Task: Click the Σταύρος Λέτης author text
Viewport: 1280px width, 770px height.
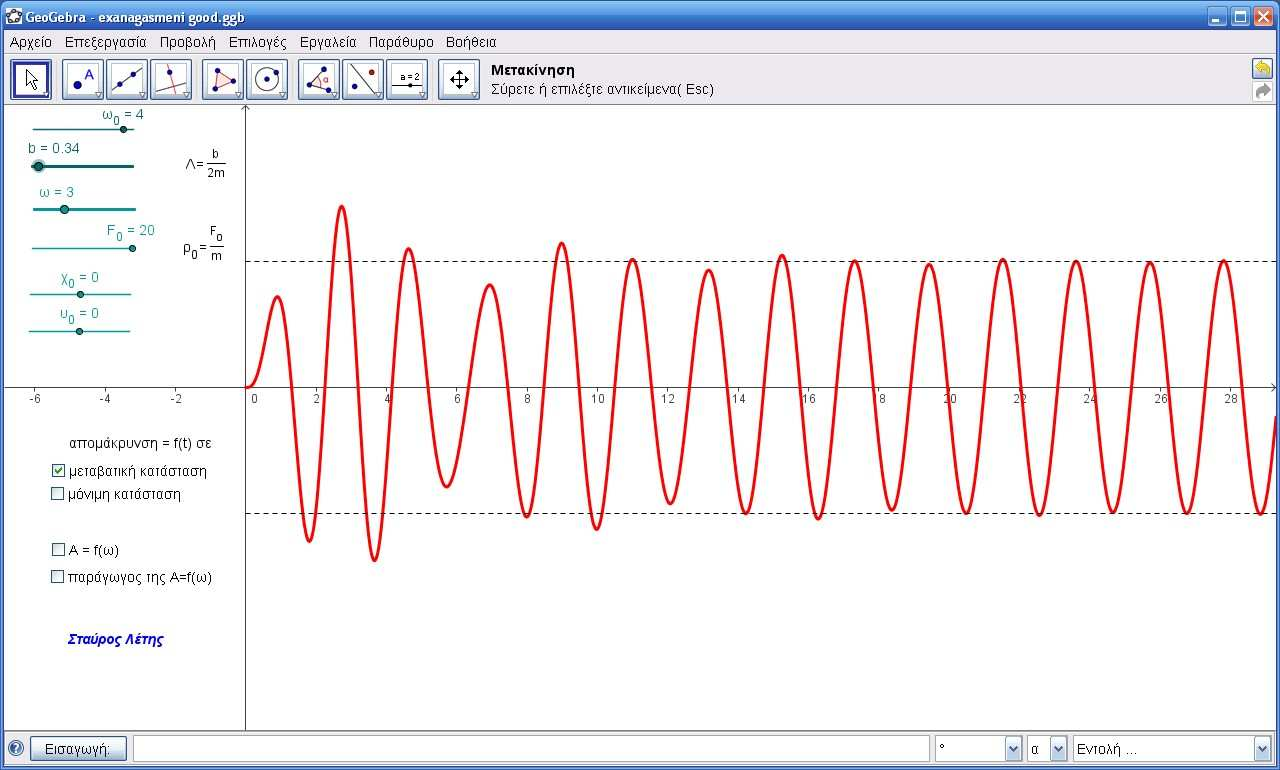Action: (x=115, y=639)
